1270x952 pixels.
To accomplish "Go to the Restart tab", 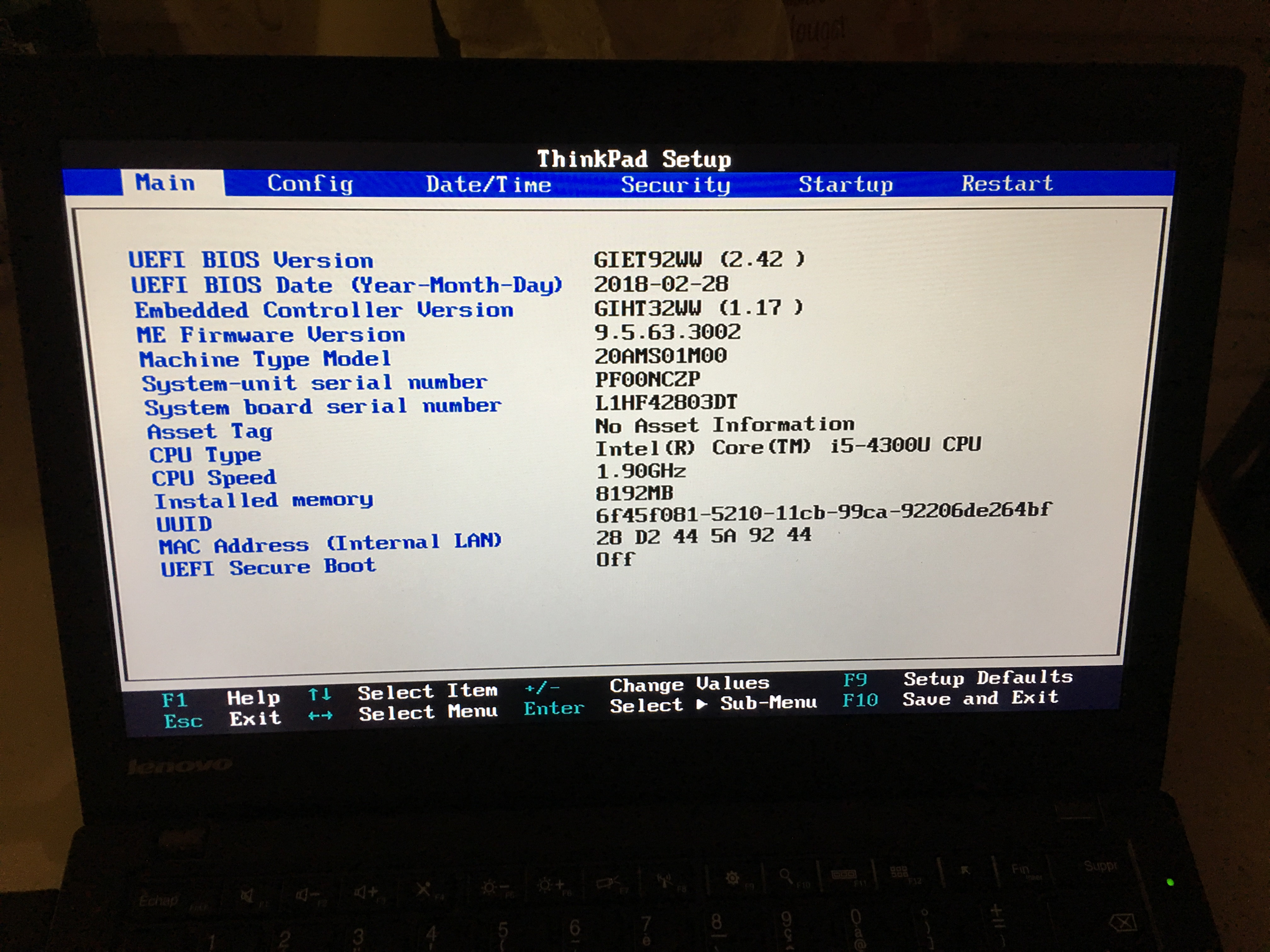I will pos(1007,184).
